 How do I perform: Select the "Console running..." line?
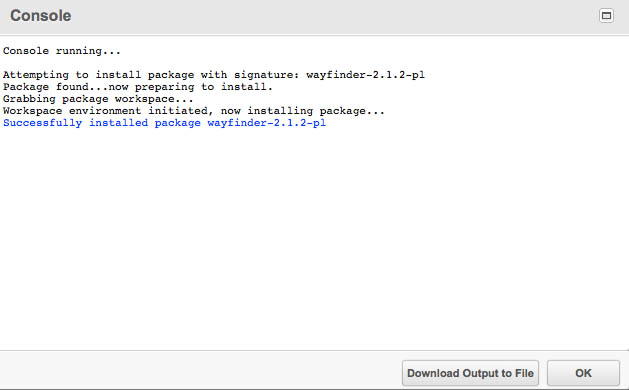[61, 51]
